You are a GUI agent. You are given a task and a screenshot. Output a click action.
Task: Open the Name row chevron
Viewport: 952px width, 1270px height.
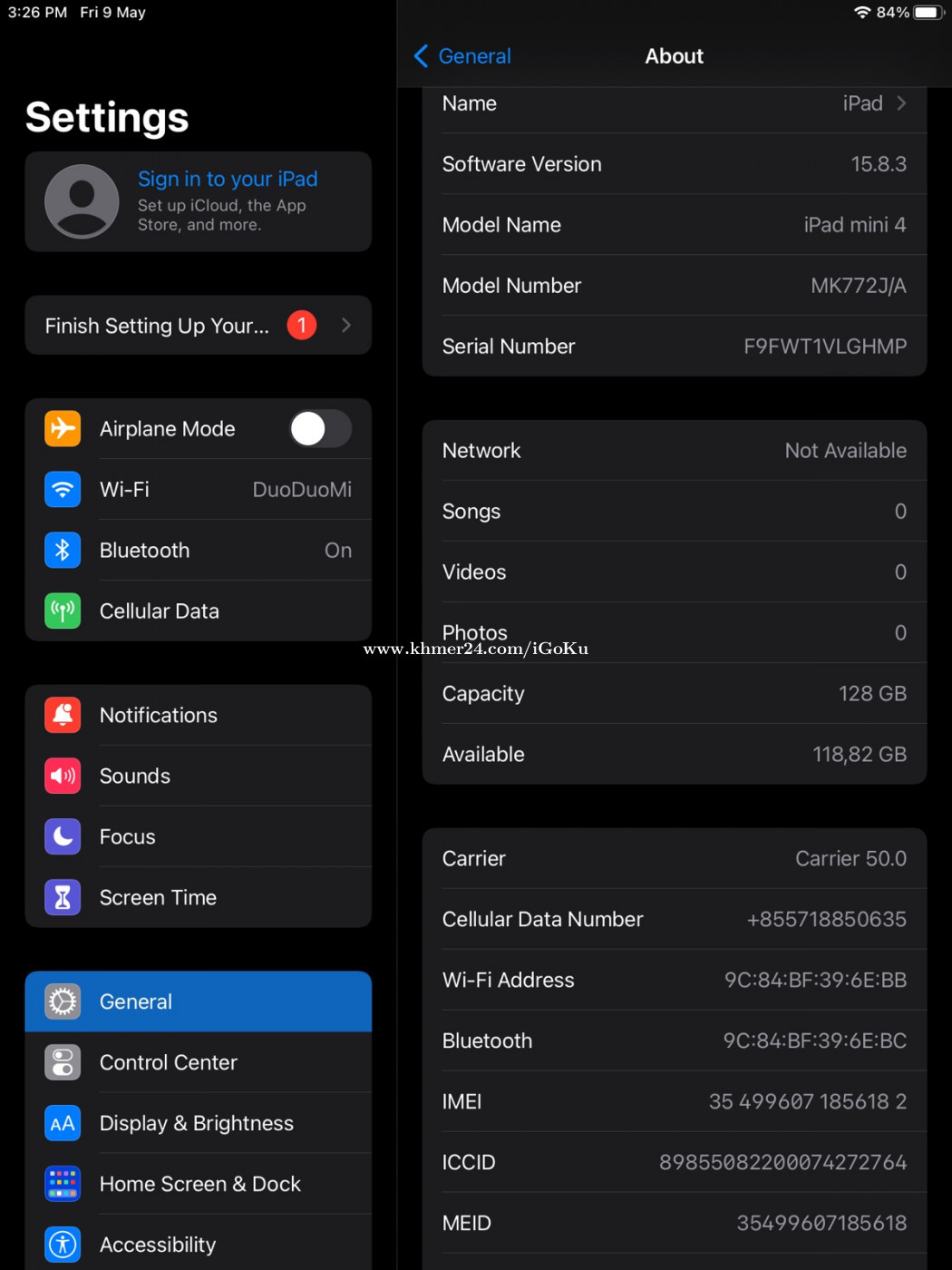tap(901, 103)
